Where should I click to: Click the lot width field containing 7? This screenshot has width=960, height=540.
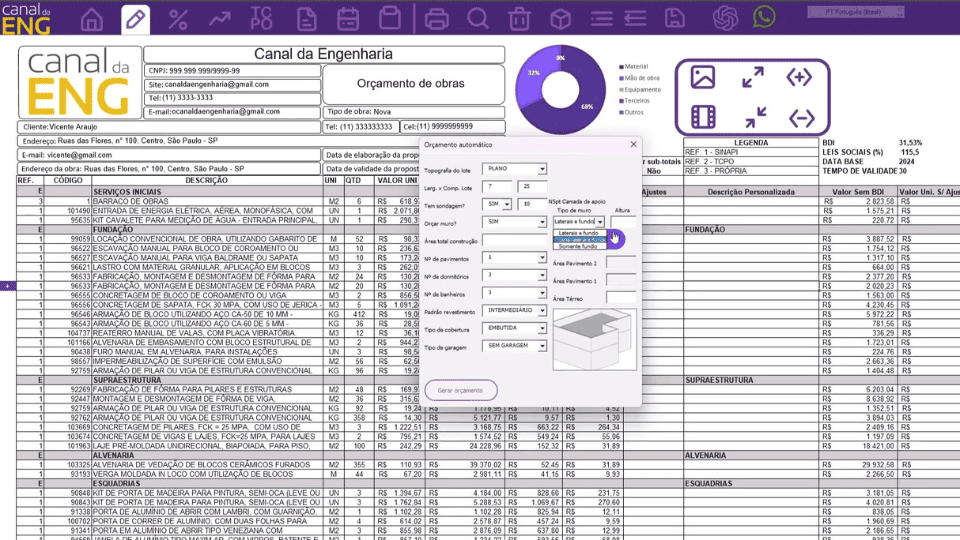click(x=497, y=187)
